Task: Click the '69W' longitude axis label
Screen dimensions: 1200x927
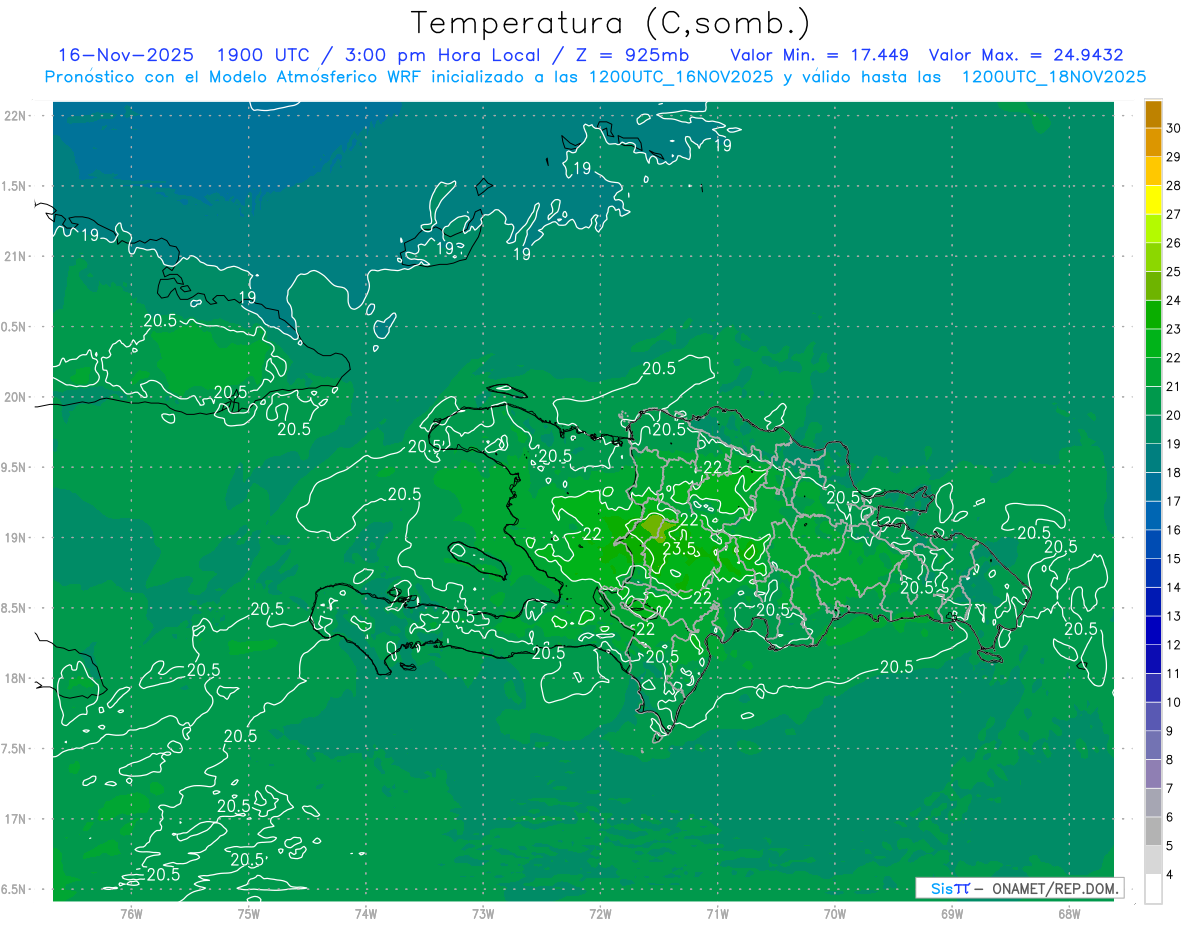Action: click(x=952, y=914)
